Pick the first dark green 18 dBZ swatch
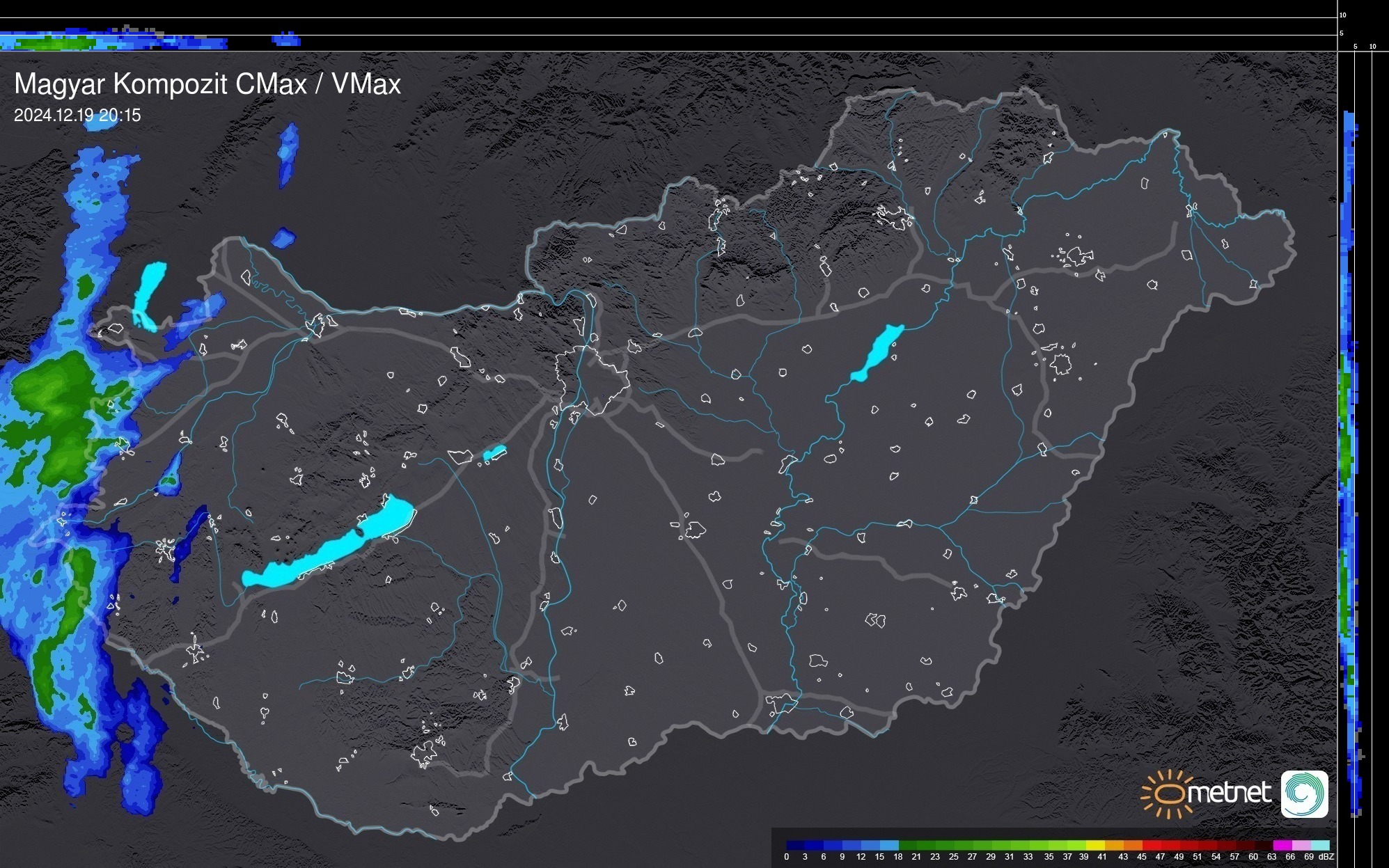Screen dimensions: 1389x868 [907, 845]
